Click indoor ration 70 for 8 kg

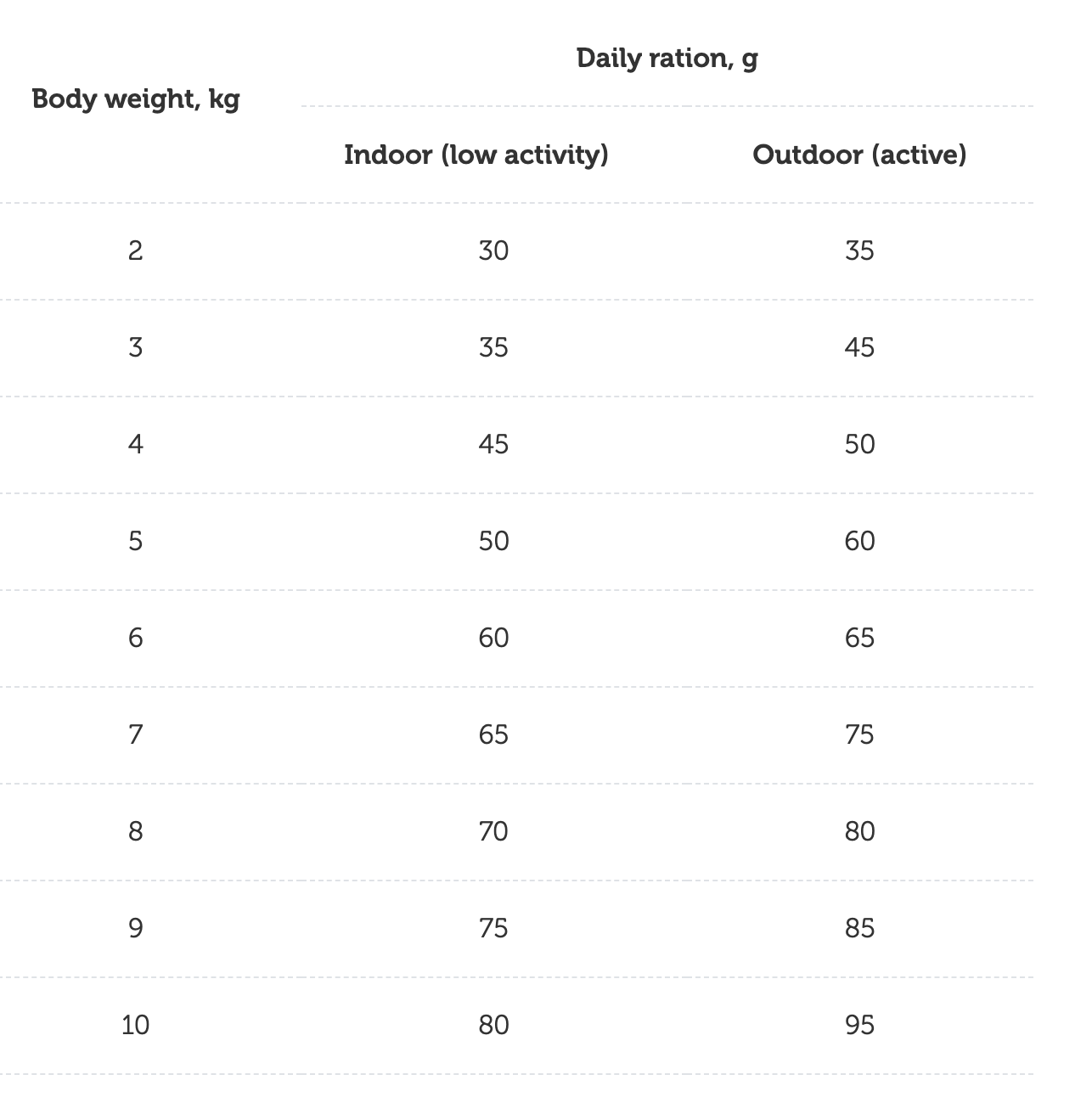[x=493, y=831]
